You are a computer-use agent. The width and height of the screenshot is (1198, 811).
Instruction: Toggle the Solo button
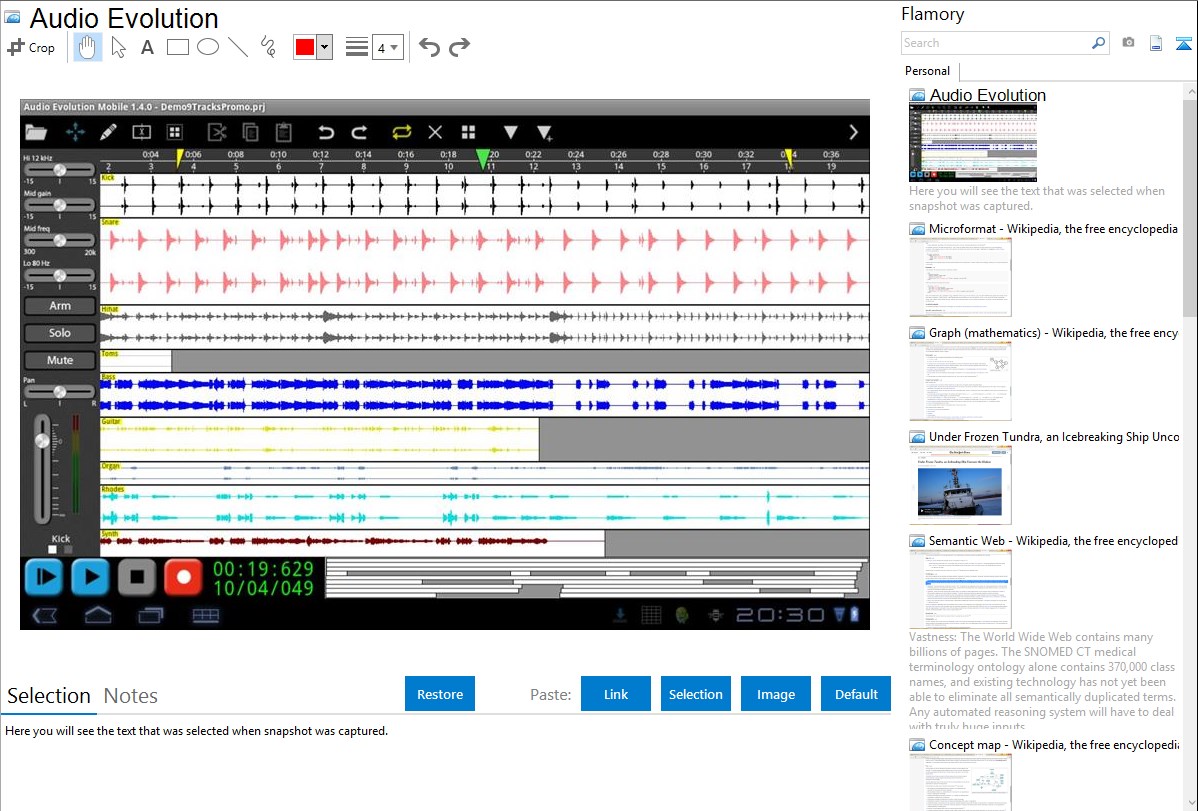click(x=60, y=333)
